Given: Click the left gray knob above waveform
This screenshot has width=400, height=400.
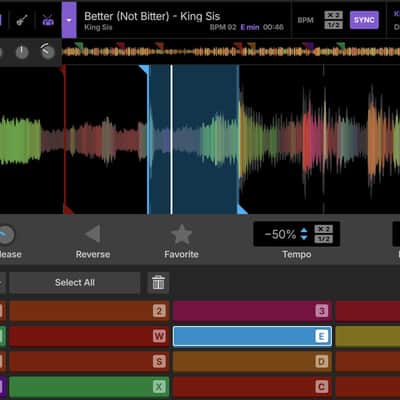Looking at the screenshot, I should [22, 52].
